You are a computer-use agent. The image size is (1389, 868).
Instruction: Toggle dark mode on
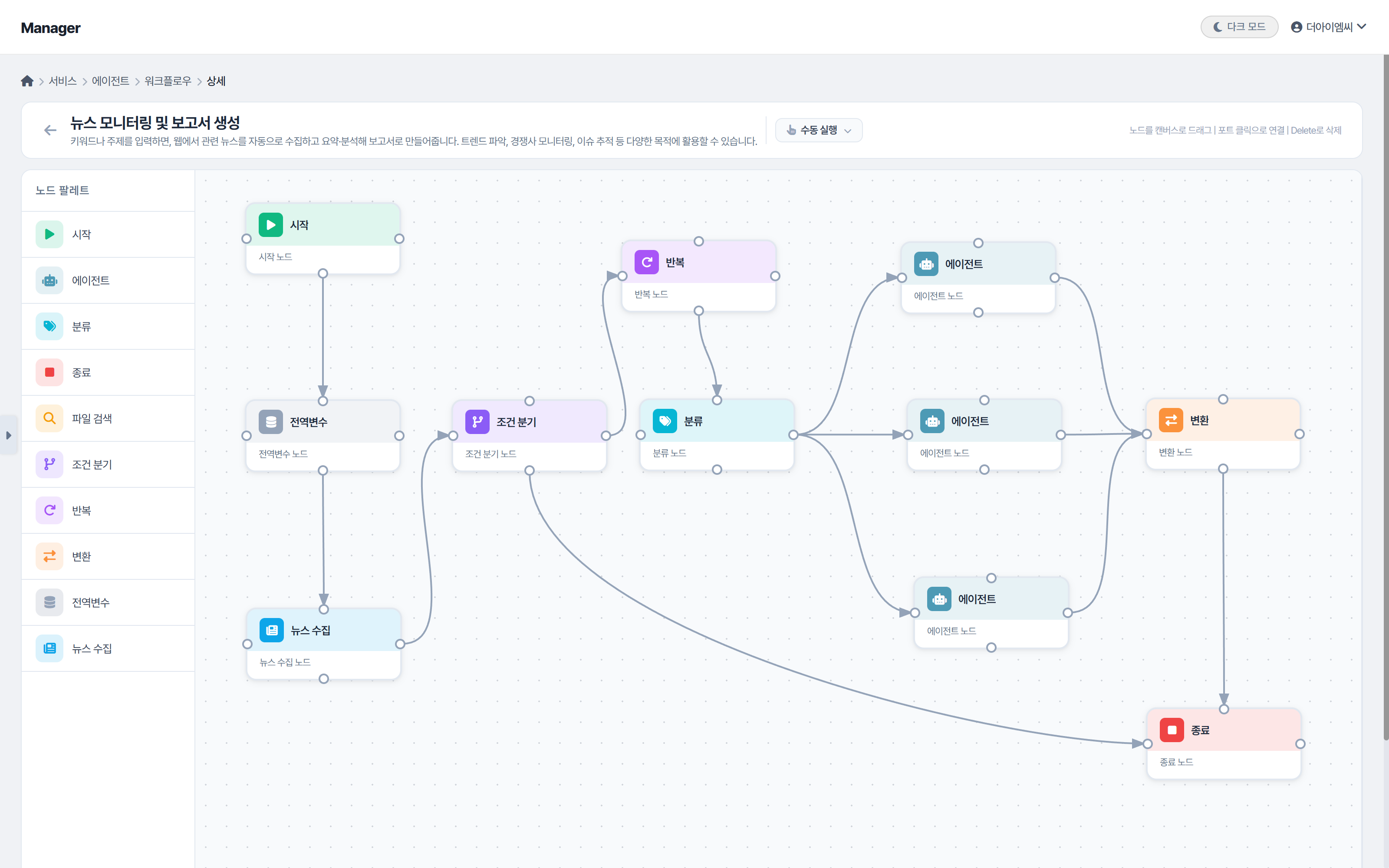point(1239,27)
